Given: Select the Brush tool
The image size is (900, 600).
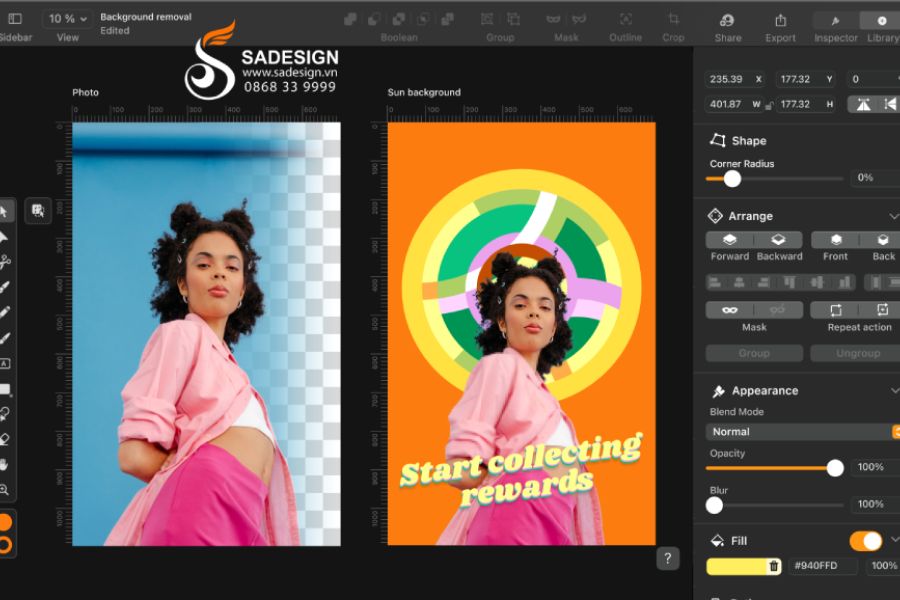Looking at the screenshot, I should click(5, 338).
